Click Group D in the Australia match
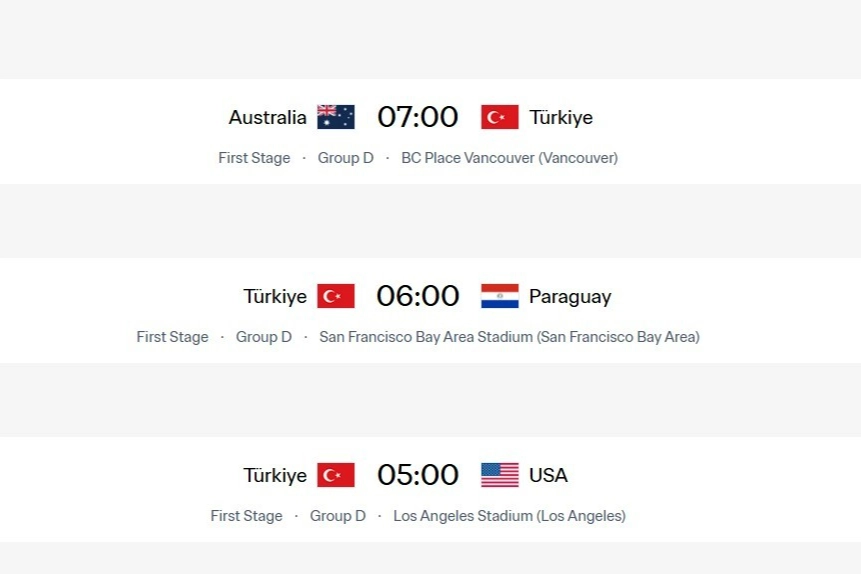This screenshot has height=574, width=861. pyautogui.click(x=345, y=158)
